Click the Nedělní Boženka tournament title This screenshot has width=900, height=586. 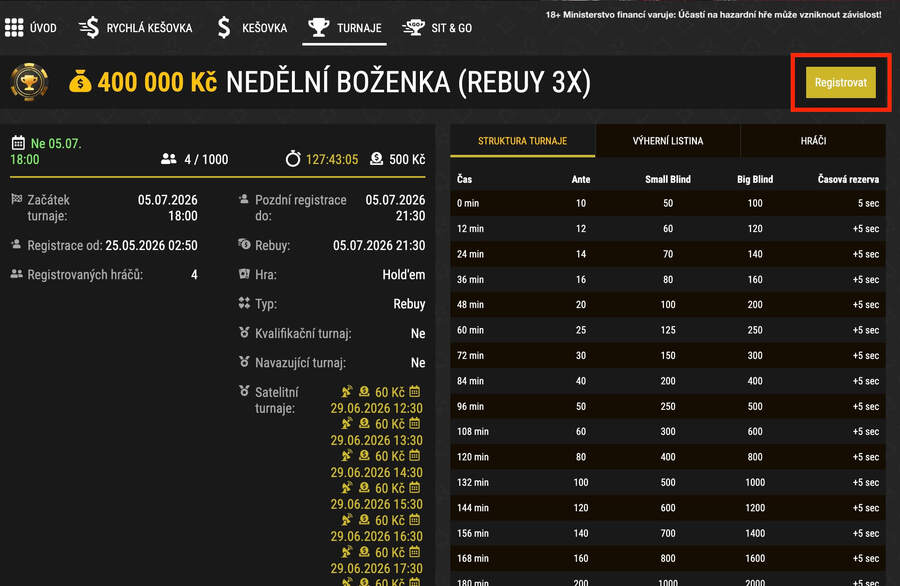pyautogui.click(x=408, y=82)
